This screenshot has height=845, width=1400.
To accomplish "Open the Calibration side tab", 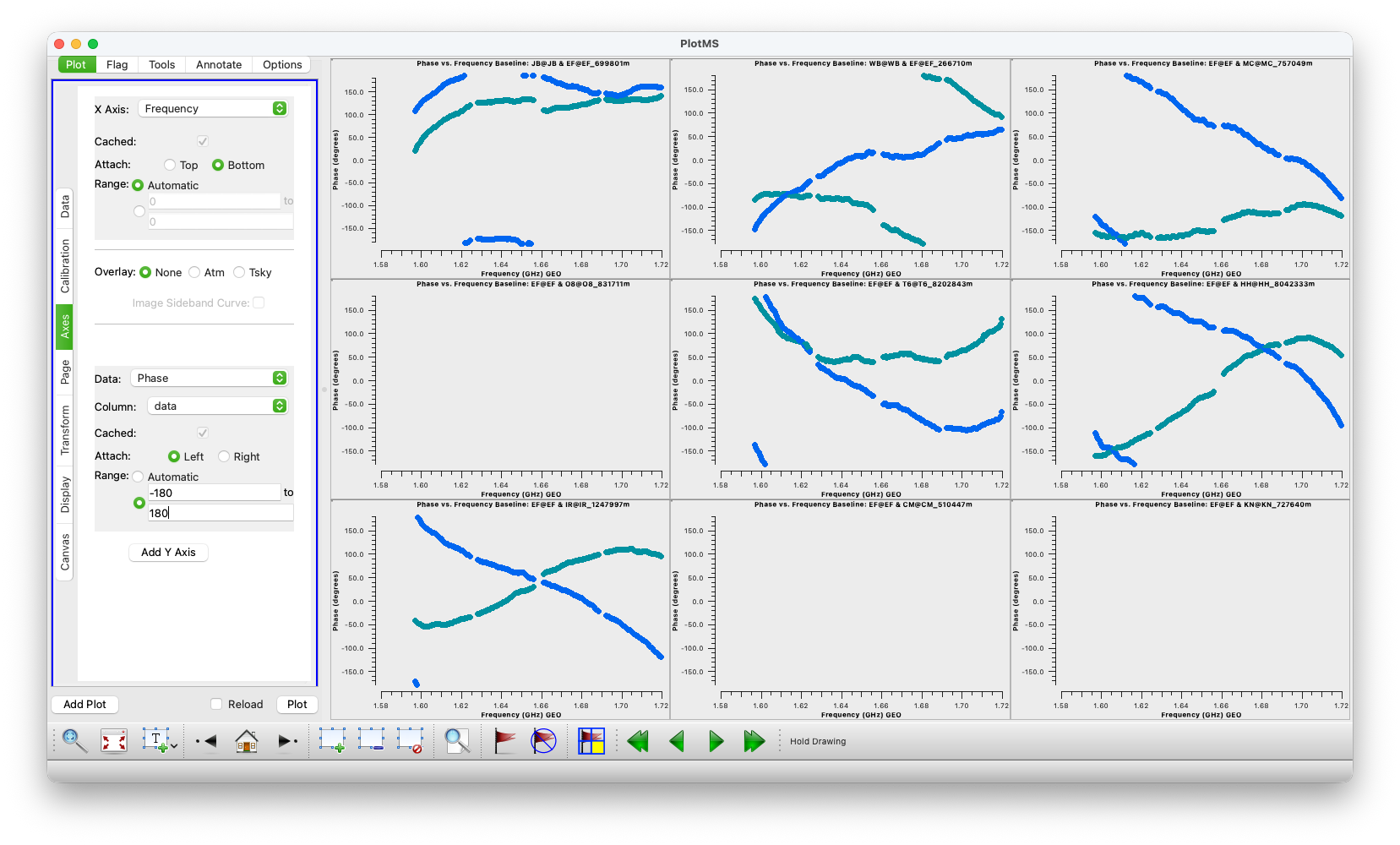I will pyautogui.click(x=65, y=265).
